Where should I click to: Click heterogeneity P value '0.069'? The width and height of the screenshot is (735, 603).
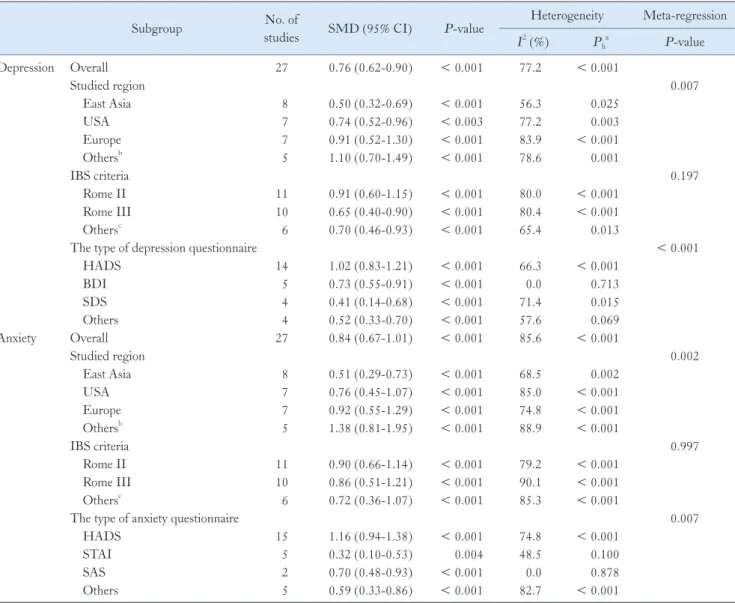click(605, 320)
